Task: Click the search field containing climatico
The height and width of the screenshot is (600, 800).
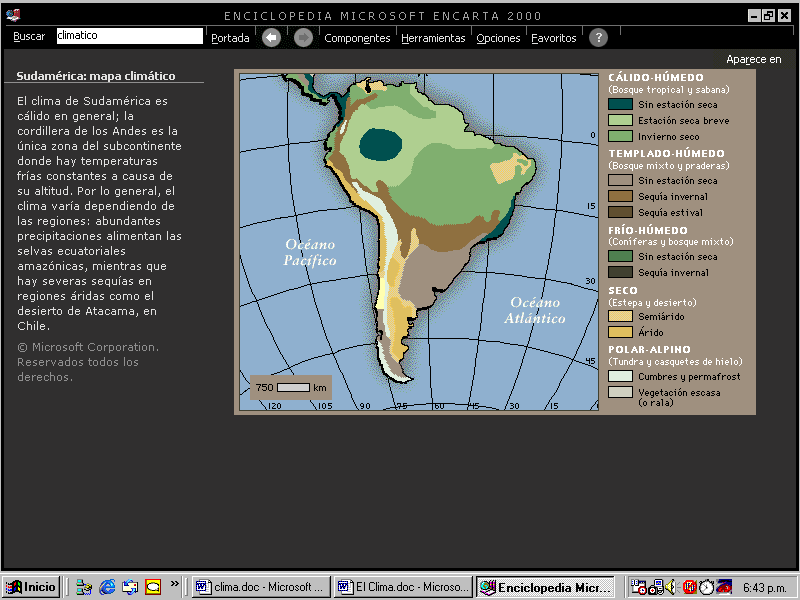Action: [x=130, y=36]
